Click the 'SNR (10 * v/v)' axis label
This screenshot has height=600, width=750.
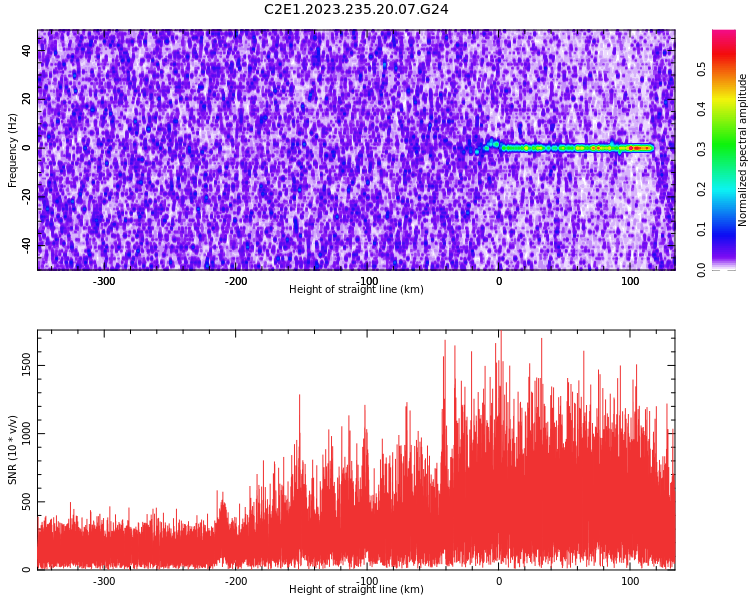pyautogui.click(x=12, y=449)
